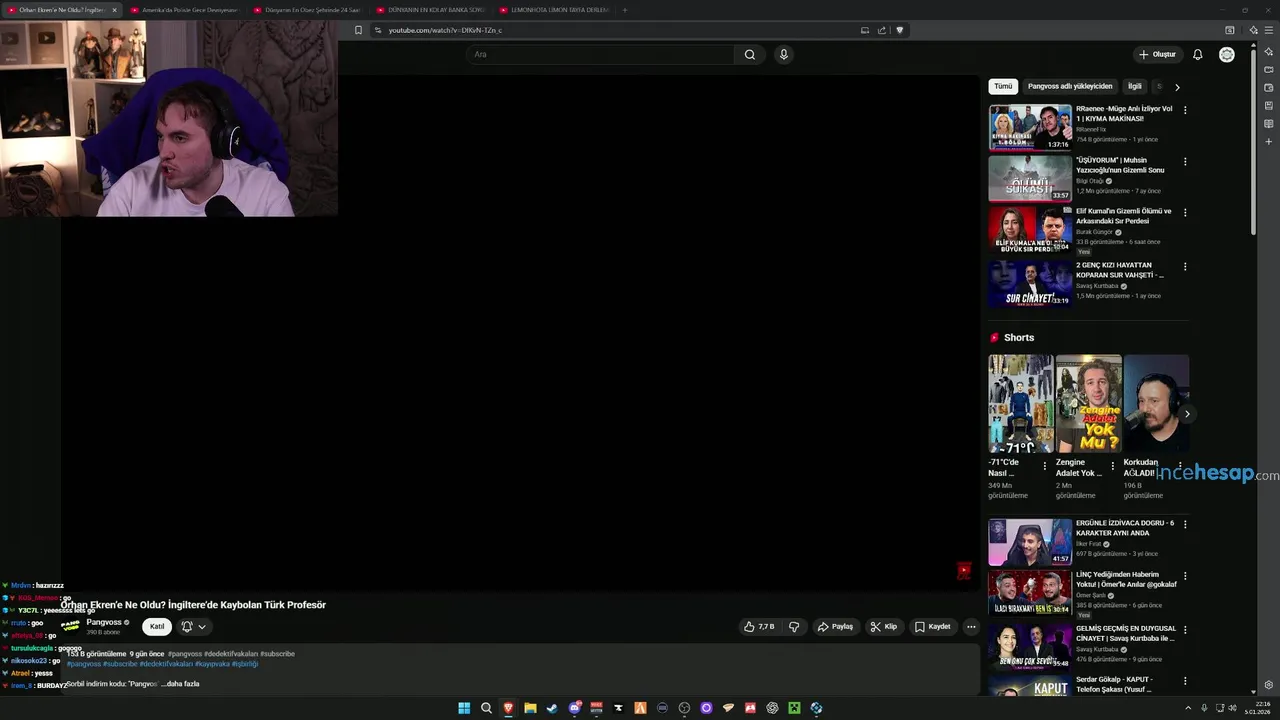Open options for ÜŞÜYORUM Muhsin Yazıcıoğlu video
The width and height of the screenshot is (1280, 720).
click(1185, 161)
